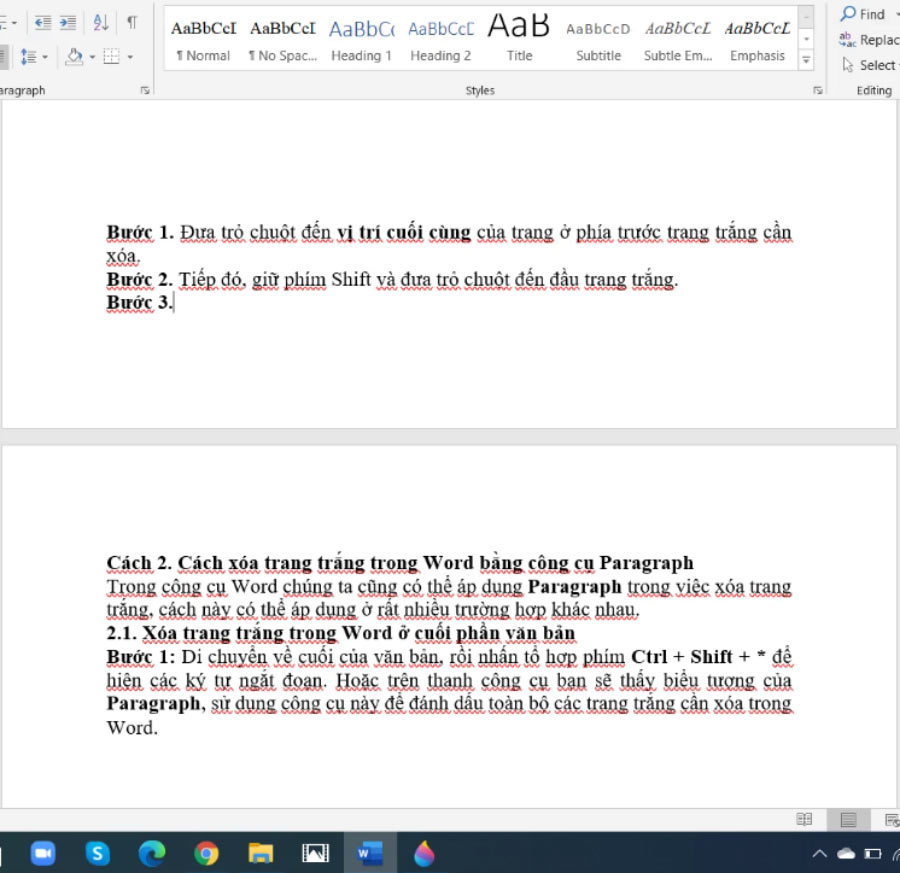Click the Borders icon
Screen dimensions: 900x873
[110, 56]
